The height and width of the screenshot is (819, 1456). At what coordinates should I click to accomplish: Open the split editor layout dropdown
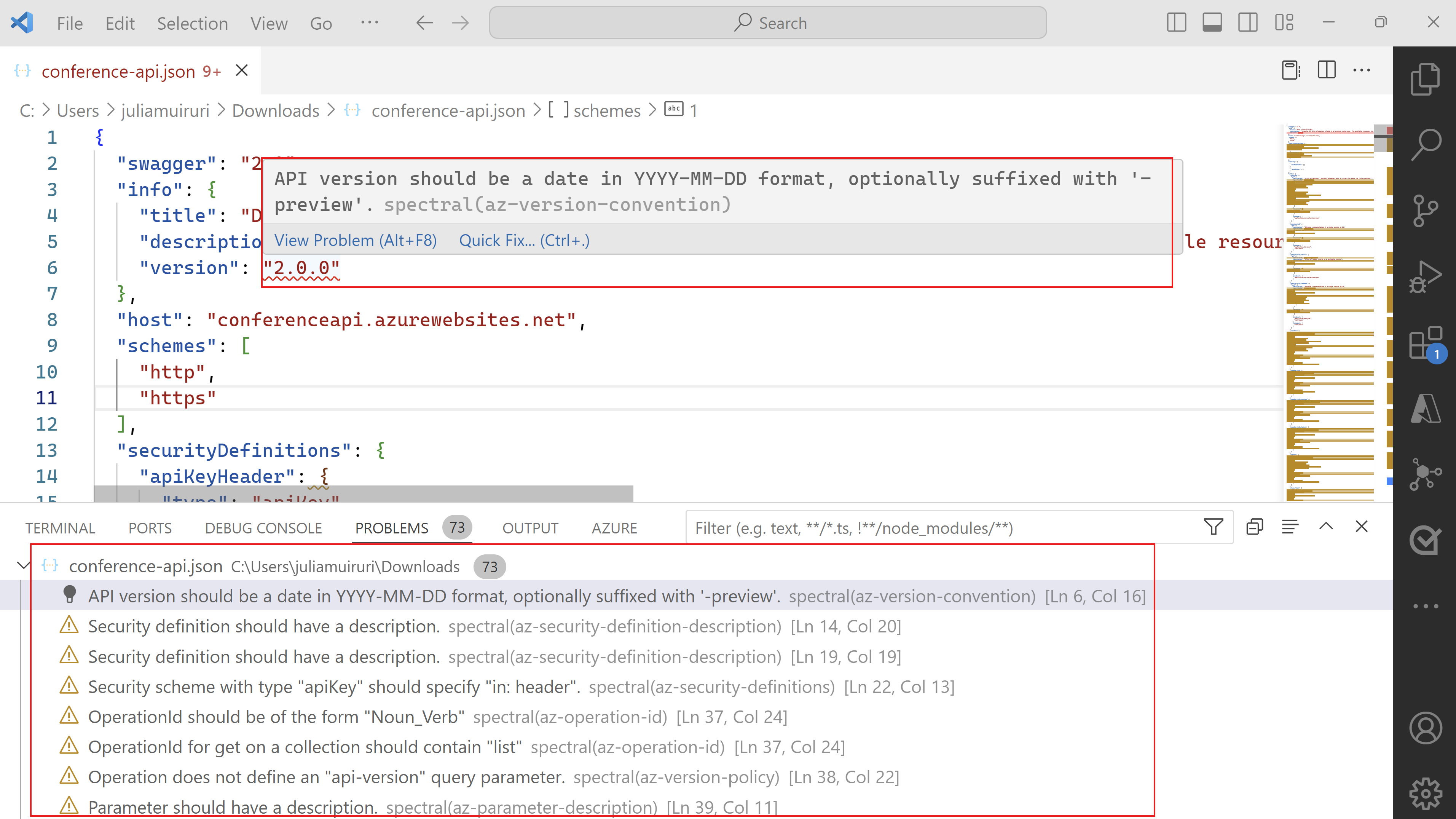click(x=1327, y=70)
